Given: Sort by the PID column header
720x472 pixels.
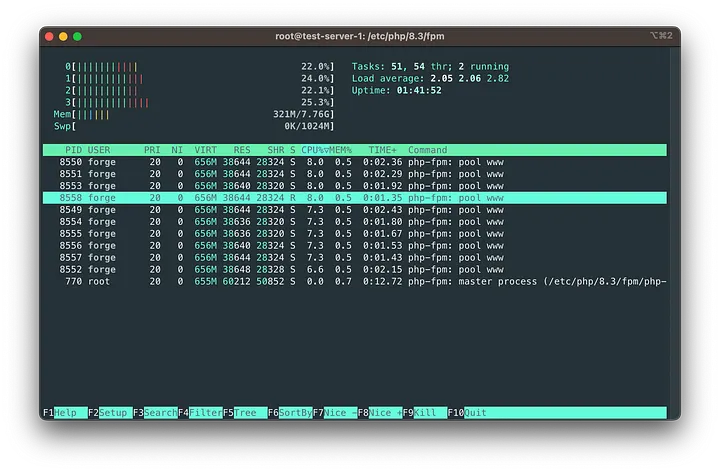Looking at the screenshot, I should coord(73,150).
